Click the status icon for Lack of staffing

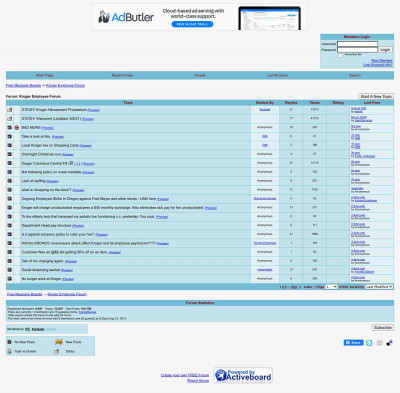click(x=10, y=181)
